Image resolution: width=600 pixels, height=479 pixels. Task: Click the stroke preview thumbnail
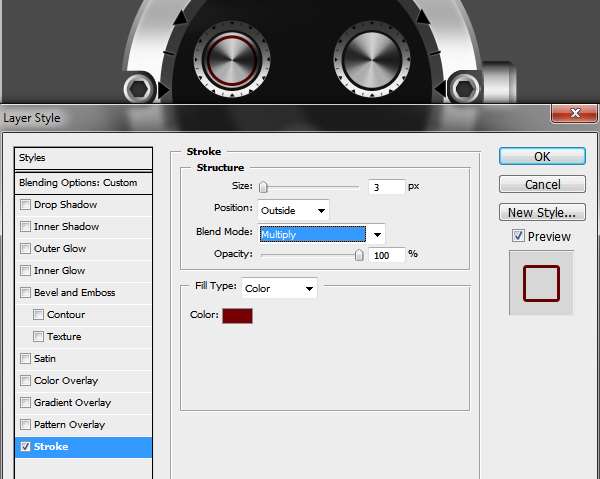tap(541, 283)
